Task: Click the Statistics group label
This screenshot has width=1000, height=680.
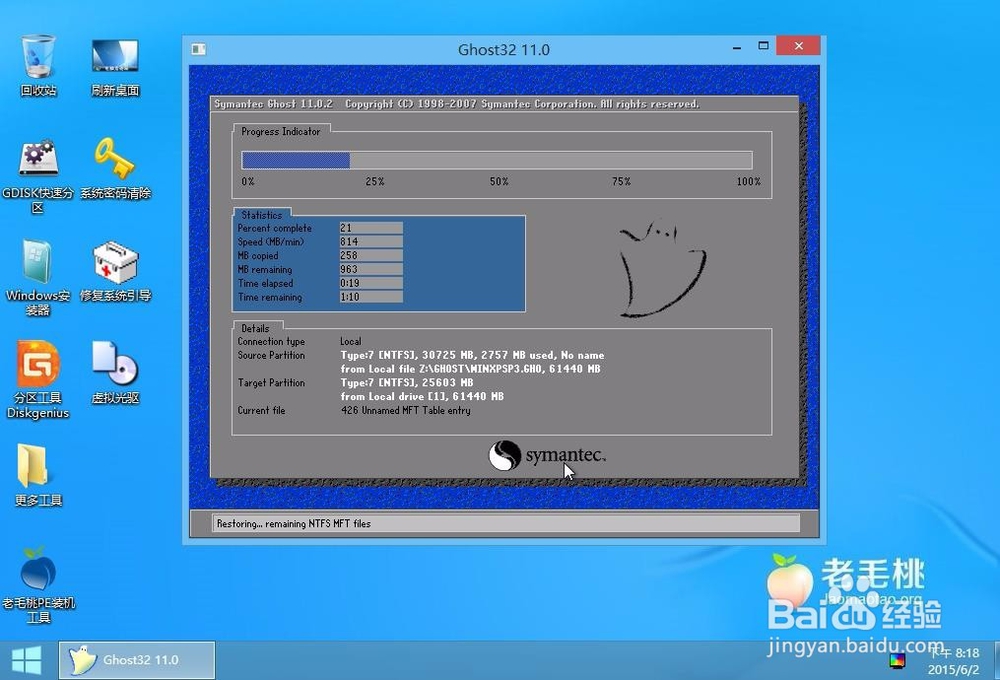Action: 261,215
